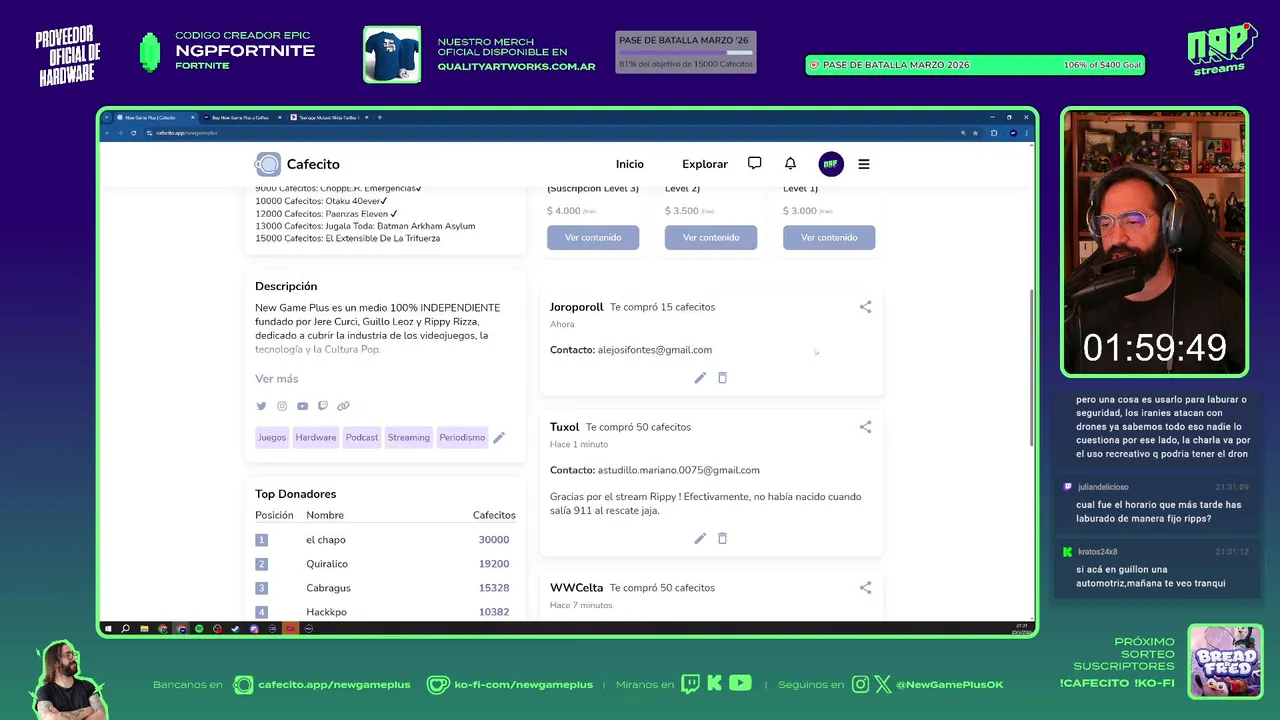This screenshot has width=1280, height=720.
Task: Select the Podcast tag
Action: tap(362, 437)
